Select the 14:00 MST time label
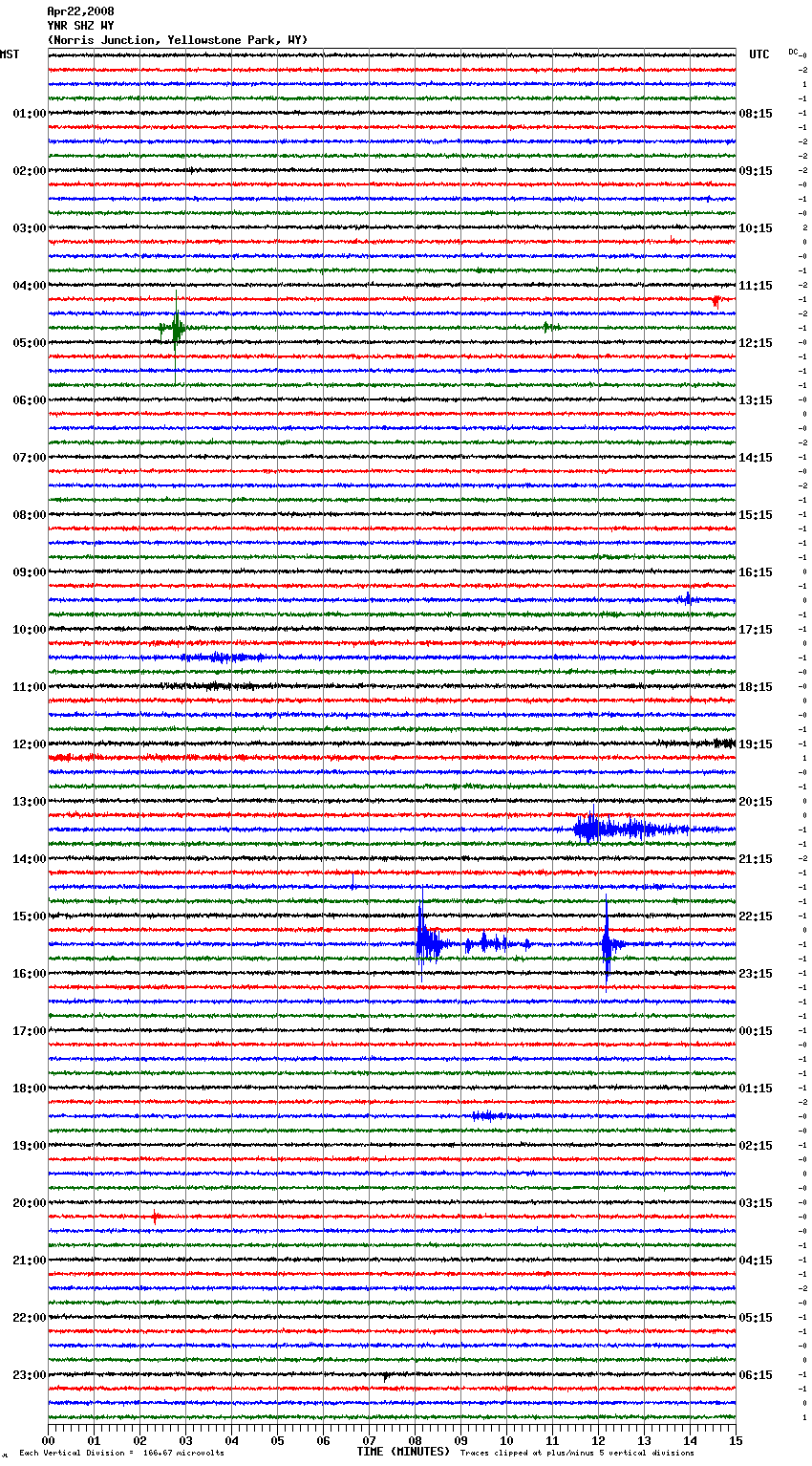 [29, 859]
